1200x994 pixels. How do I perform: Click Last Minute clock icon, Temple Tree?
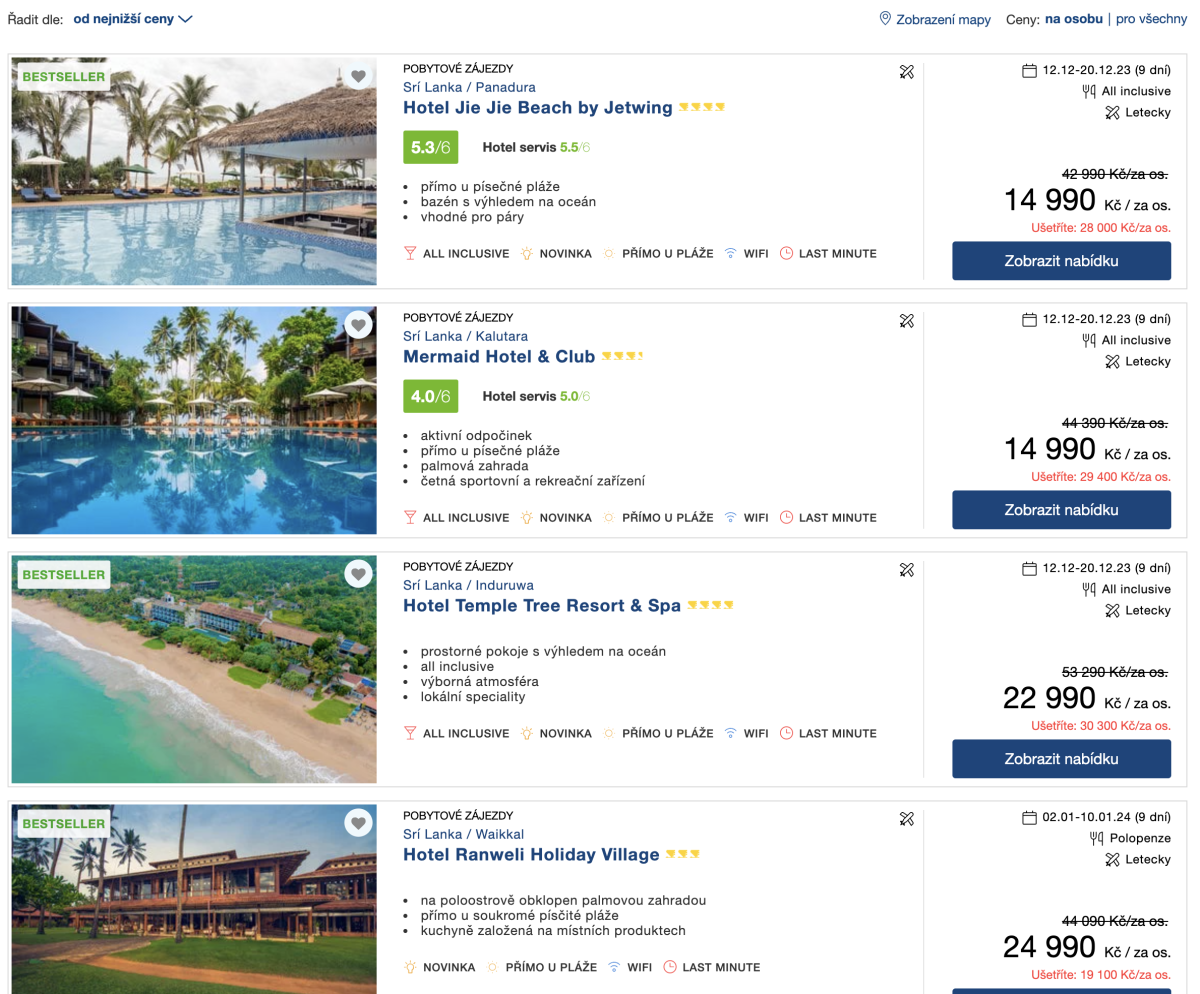[786, 733]
